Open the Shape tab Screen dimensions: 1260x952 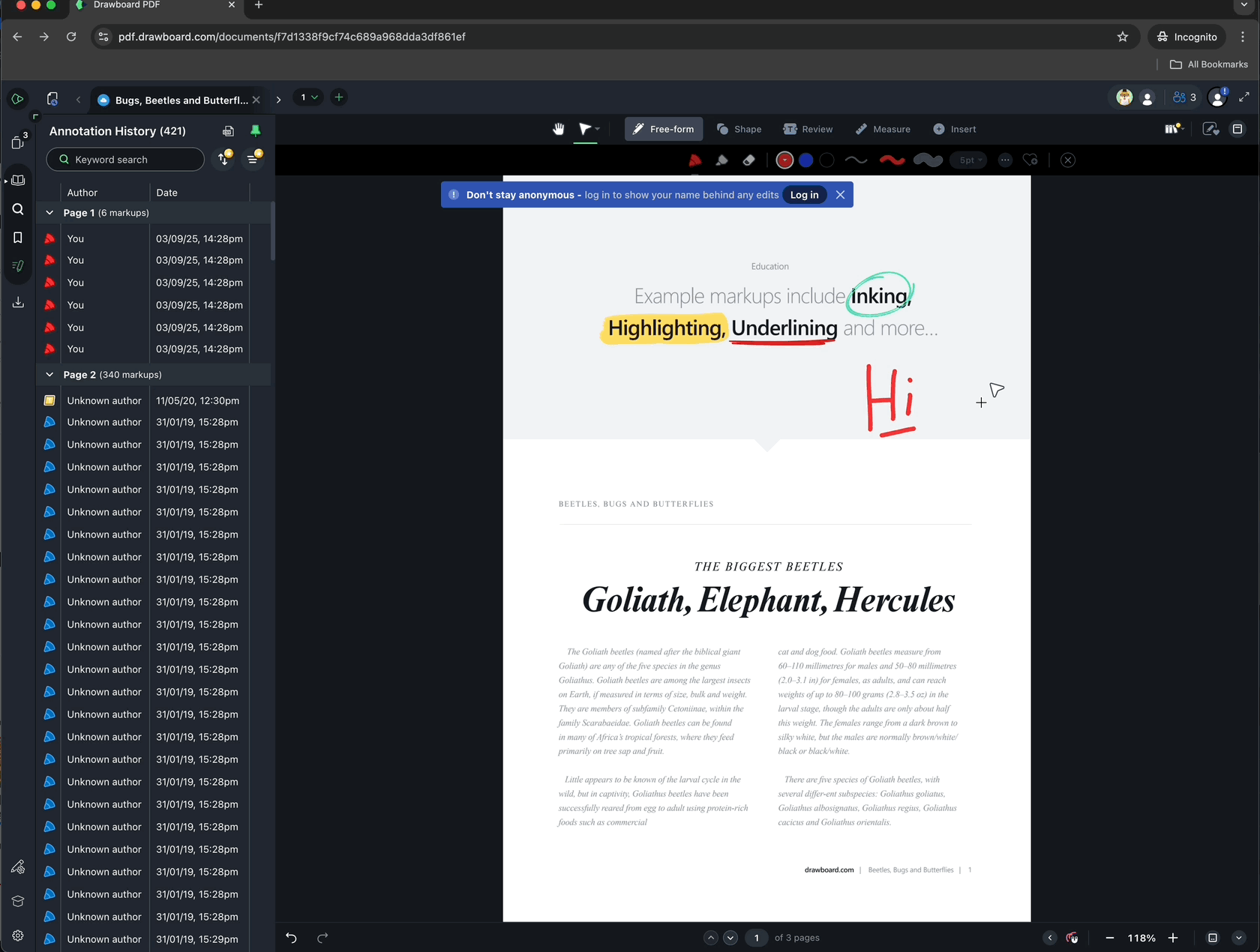[739, 129]
